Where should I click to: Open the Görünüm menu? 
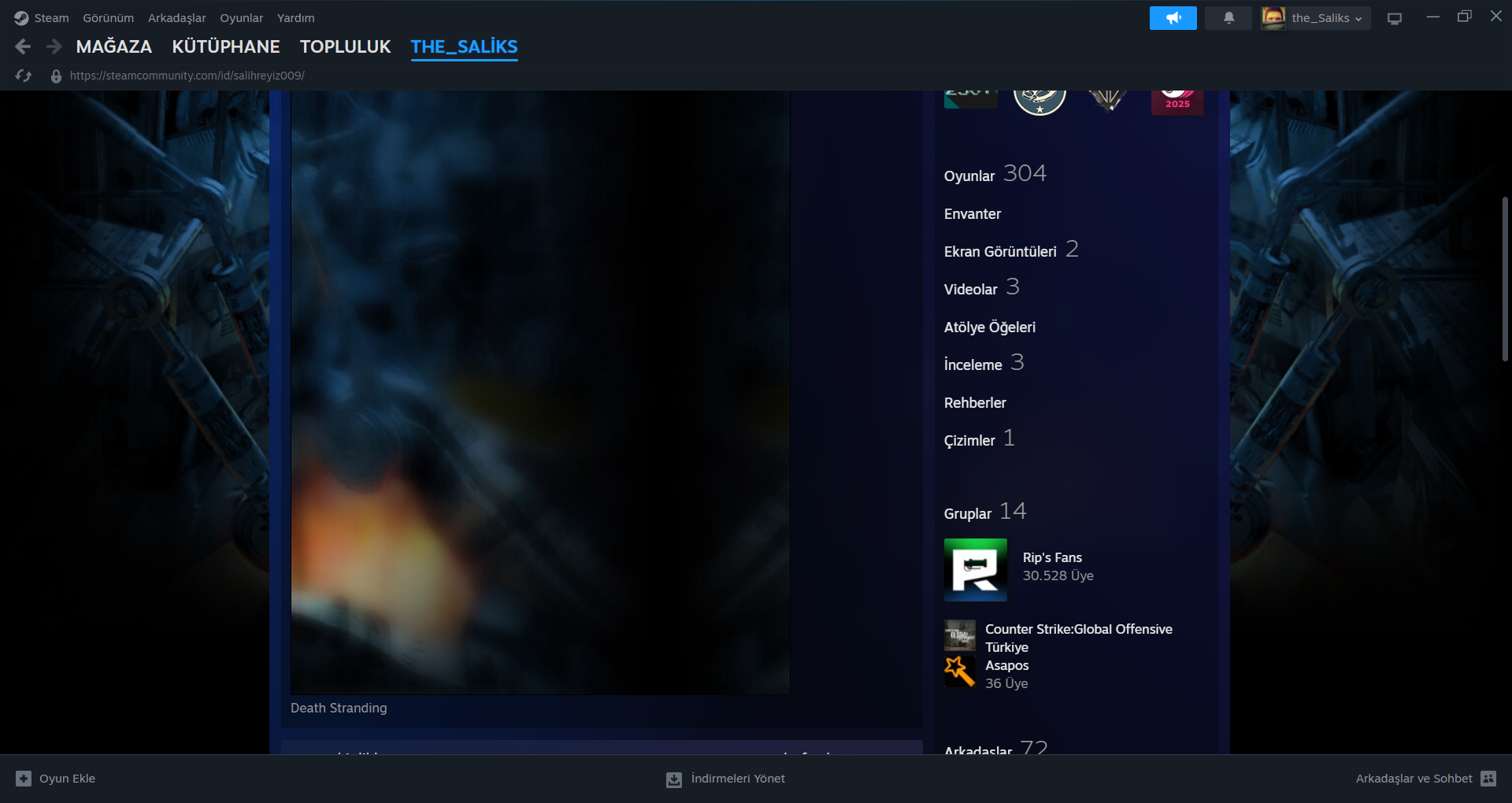(x=109, y=18)
